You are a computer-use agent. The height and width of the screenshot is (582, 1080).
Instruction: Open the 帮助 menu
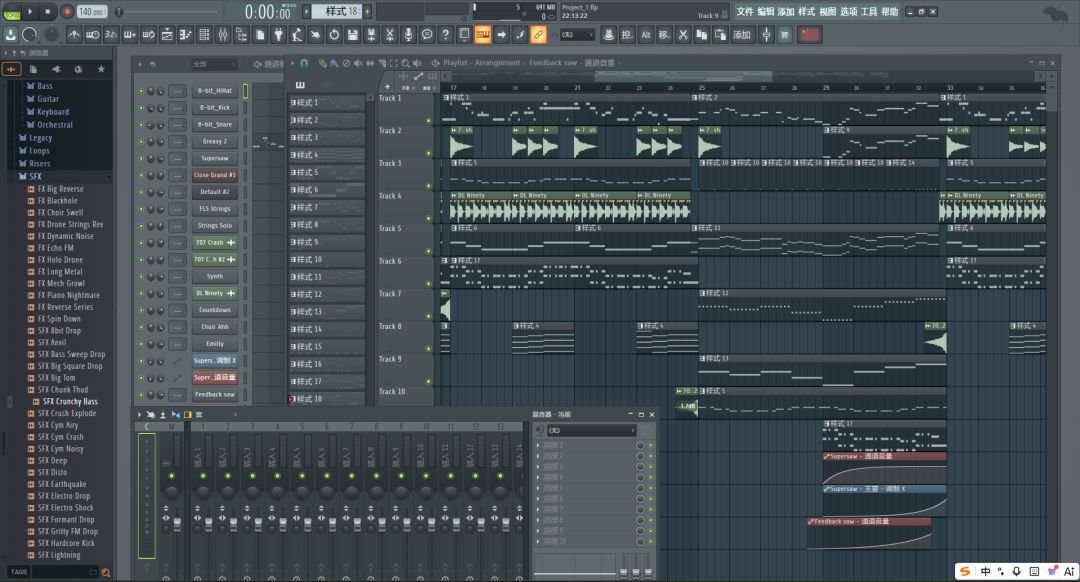pyautogui.click(x=889, y=12)
